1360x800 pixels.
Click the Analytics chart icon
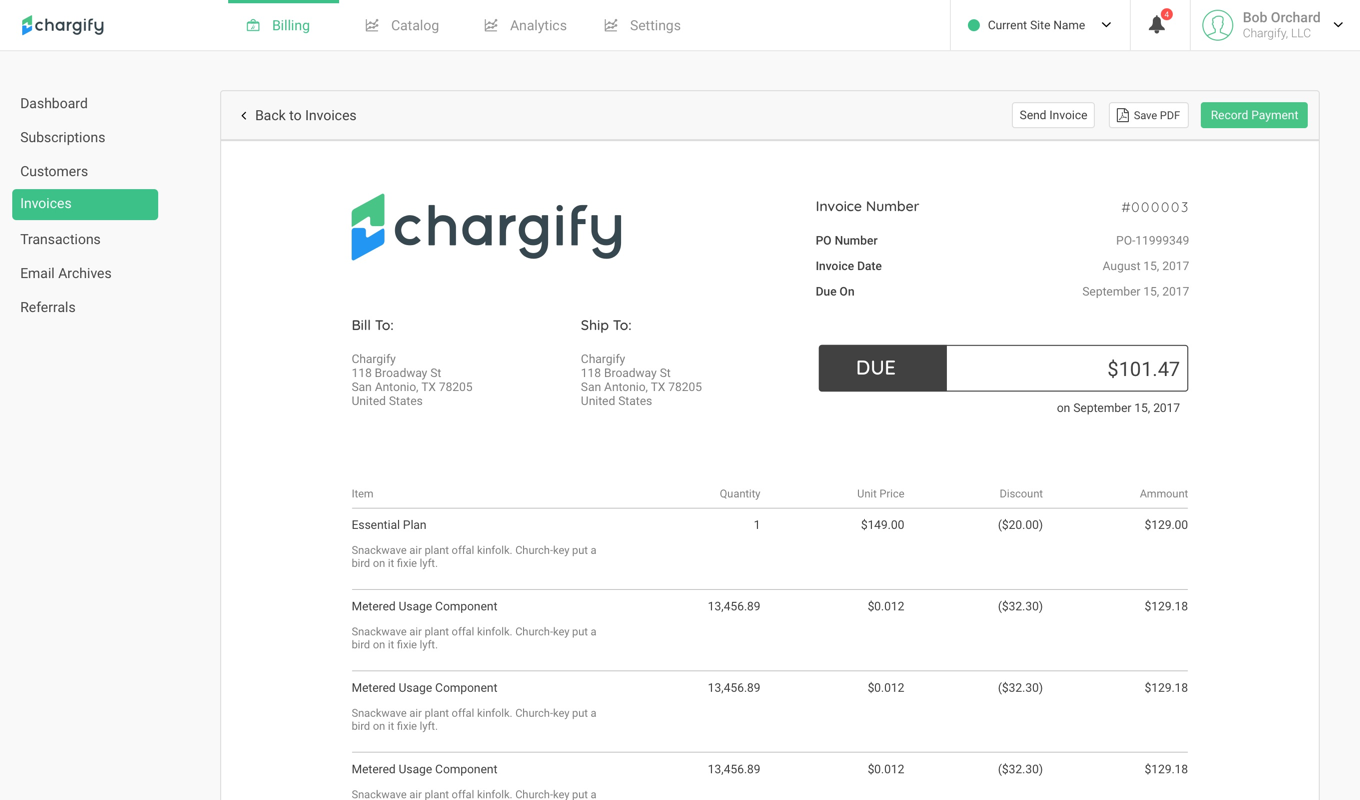(x=490, y=24)
